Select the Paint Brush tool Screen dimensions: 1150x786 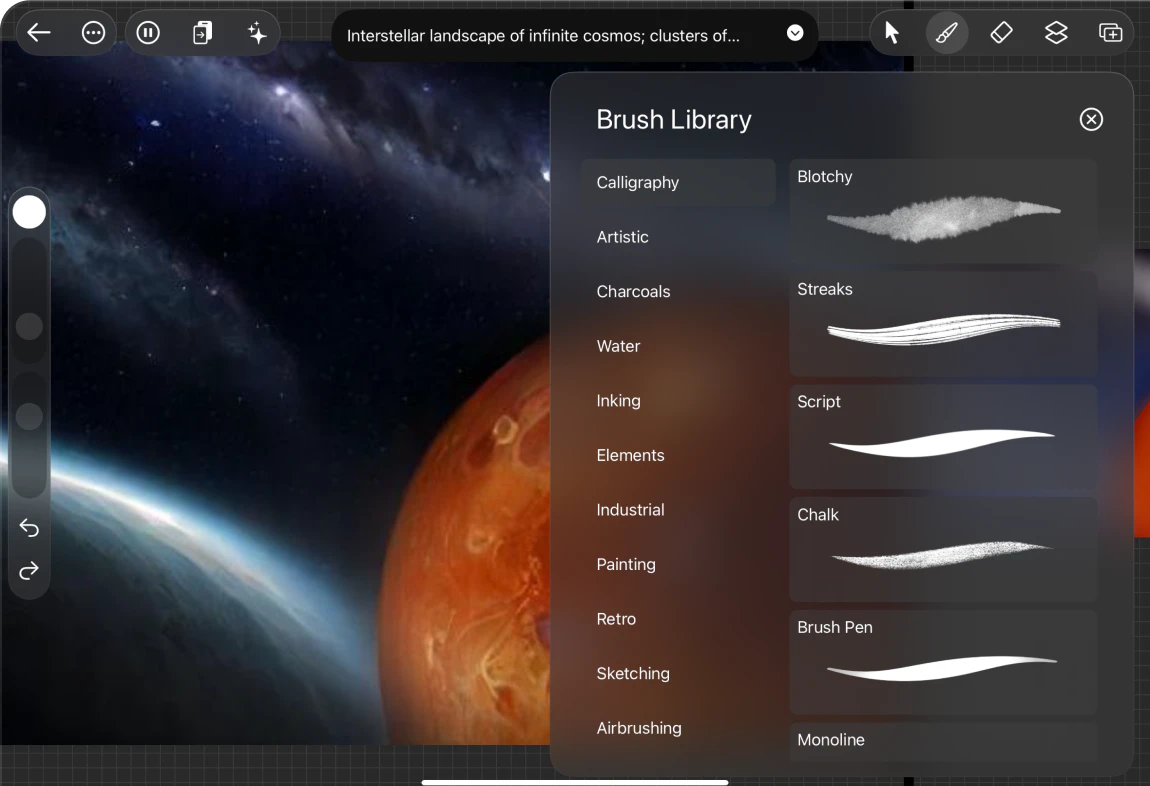click(x=946, y=32)
